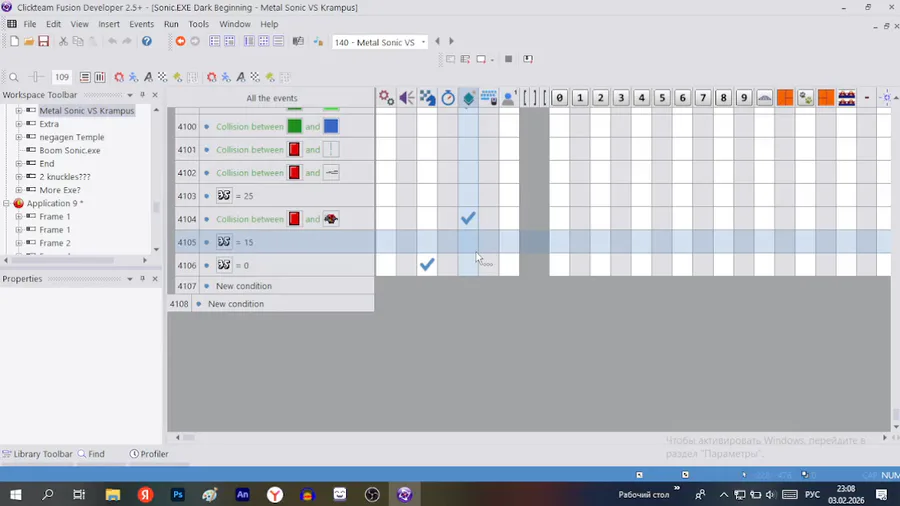
Task: Click New condition in row 4107
Action: click(x=244, y=286)
